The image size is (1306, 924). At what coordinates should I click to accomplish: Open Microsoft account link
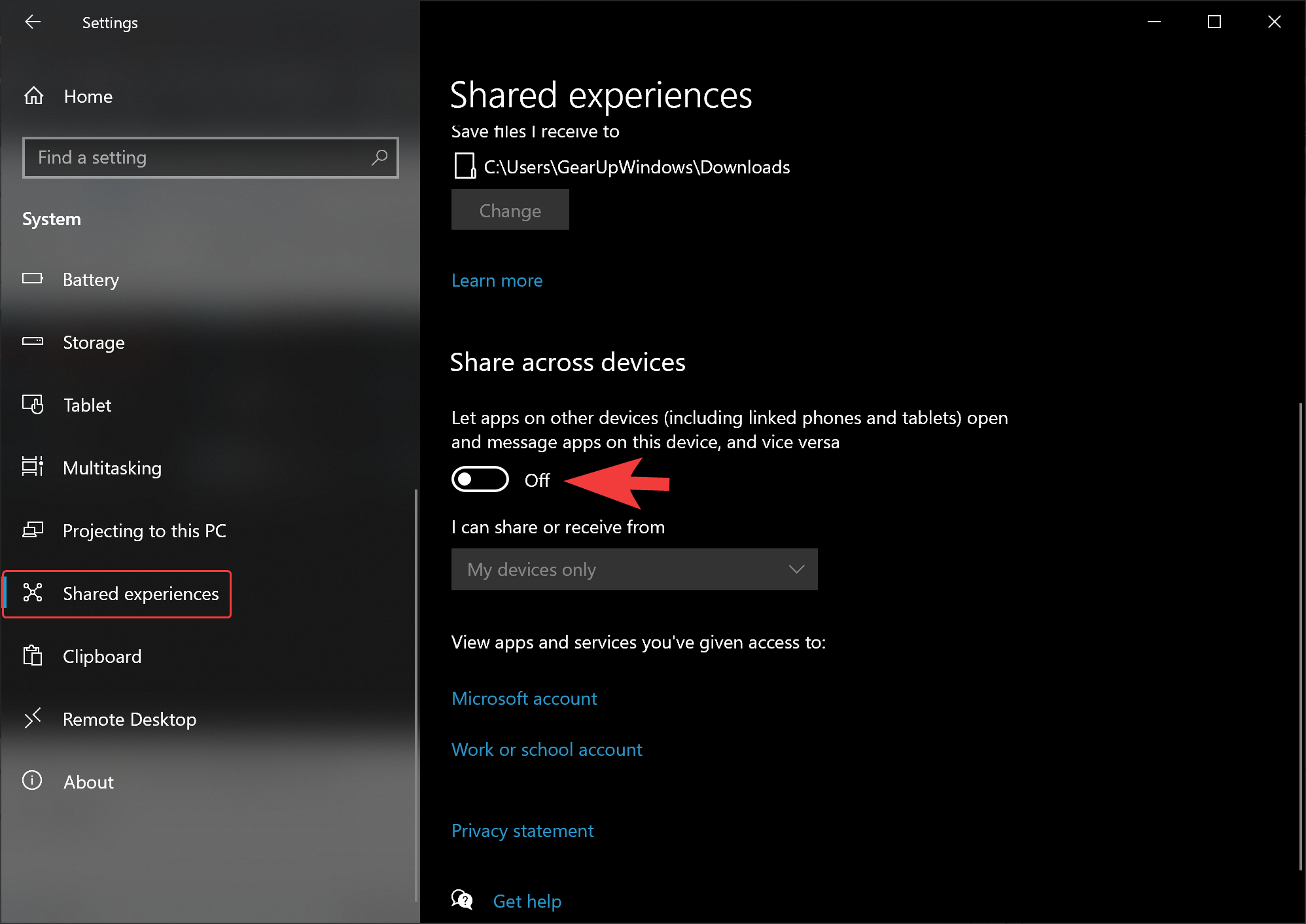click(x=524, y=698)
